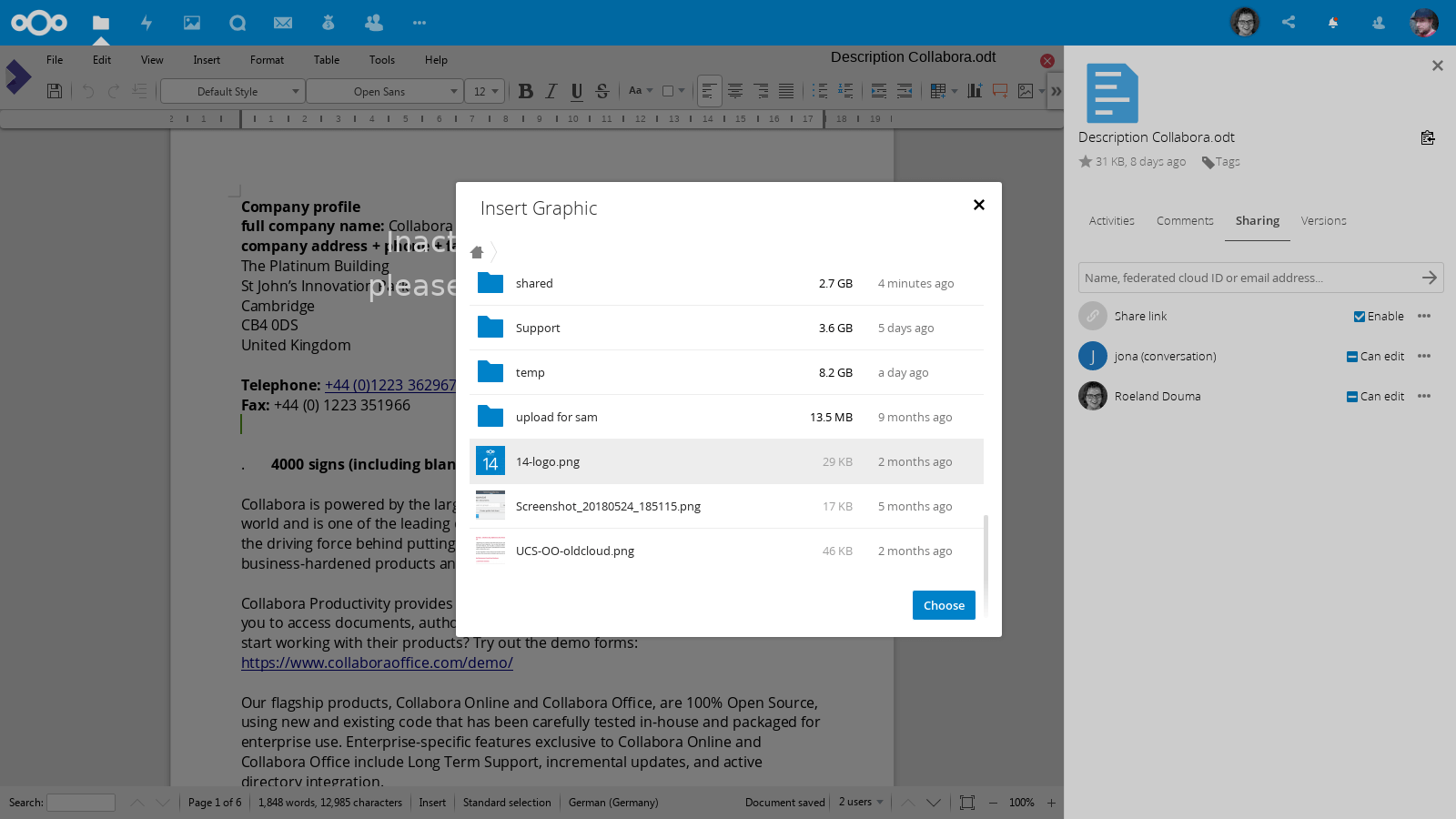Click the home icon in Insert Graphic dialog

pyautogui.click(x=477, y=252)
